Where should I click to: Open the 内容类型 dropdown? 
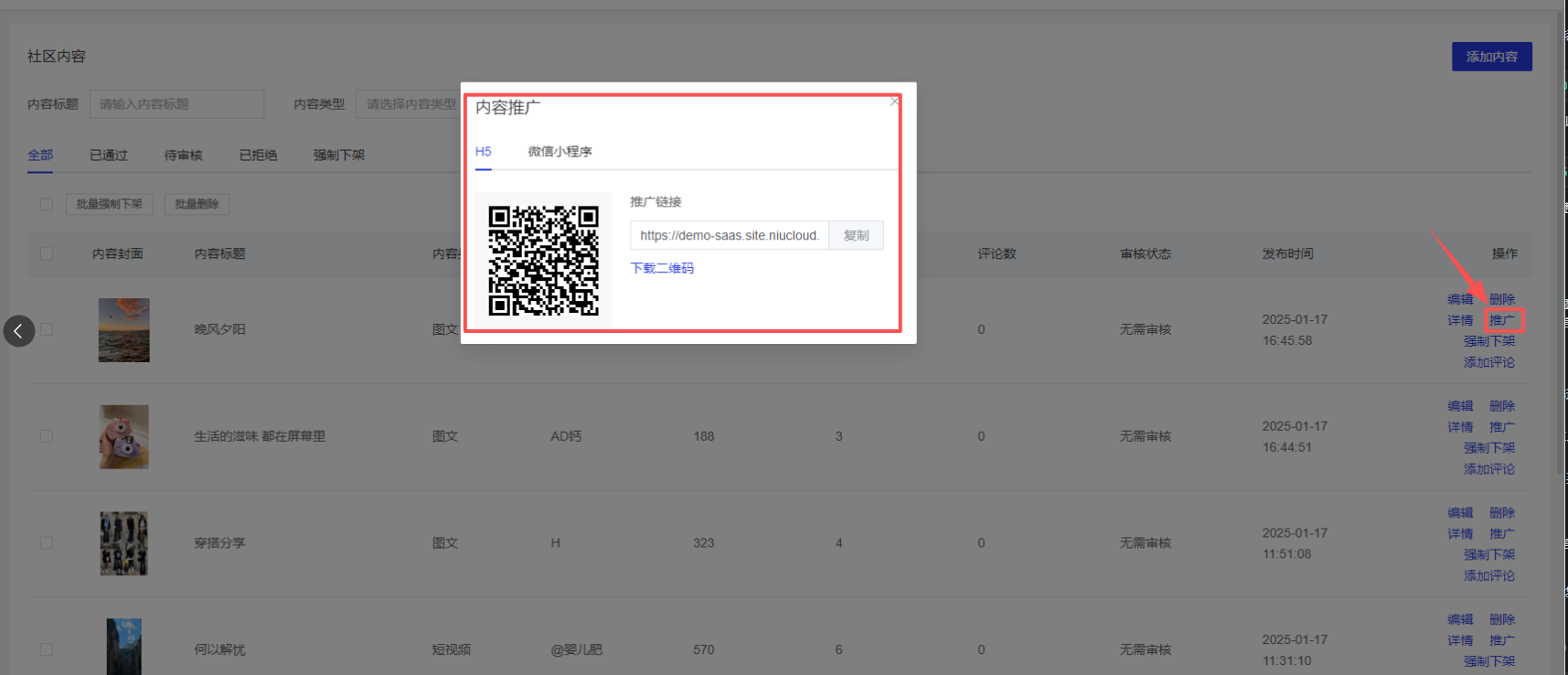click(410, 104)
